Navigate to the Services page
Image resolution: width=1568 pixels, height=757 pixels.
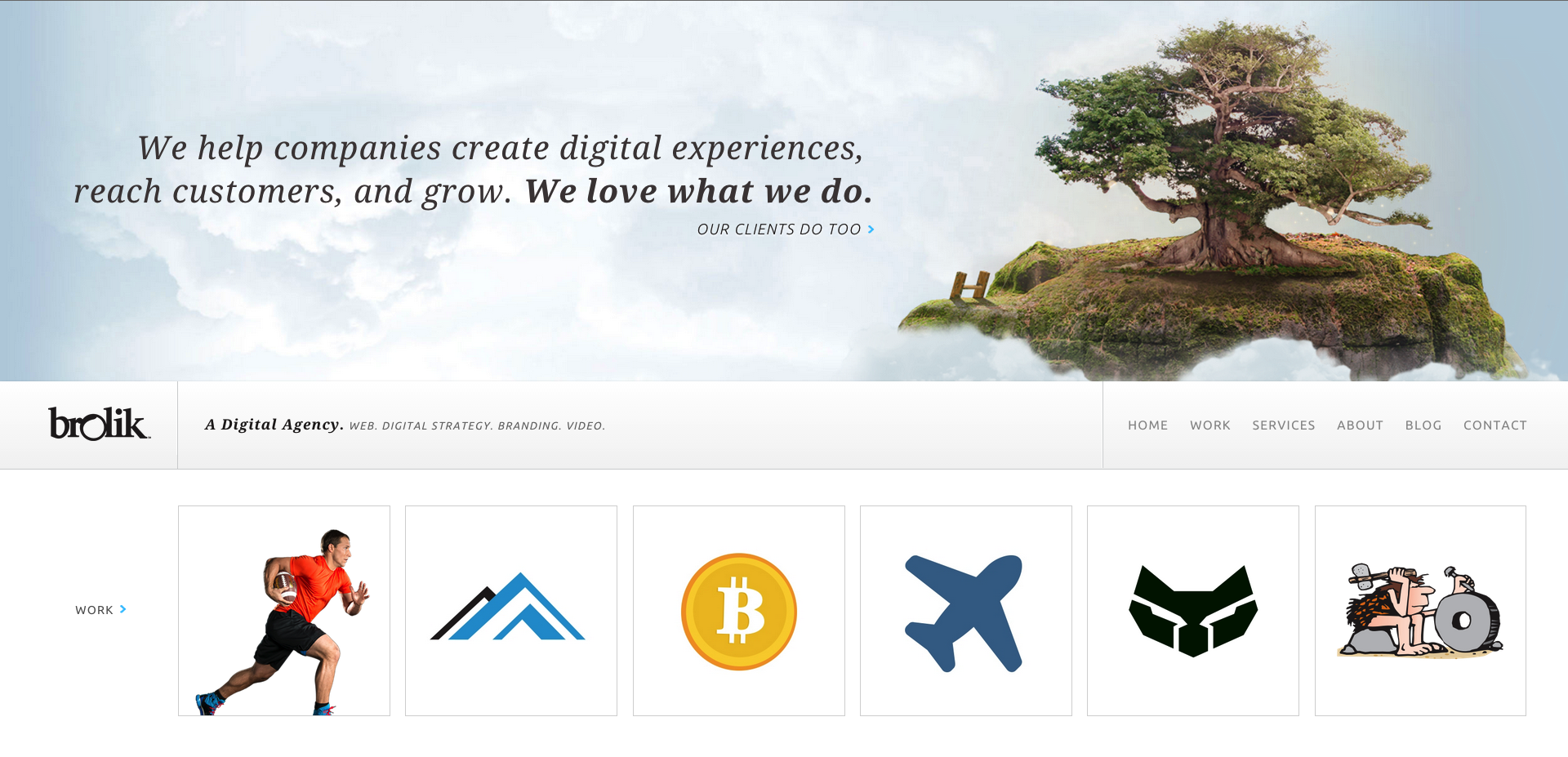(x=1283, y=425)
